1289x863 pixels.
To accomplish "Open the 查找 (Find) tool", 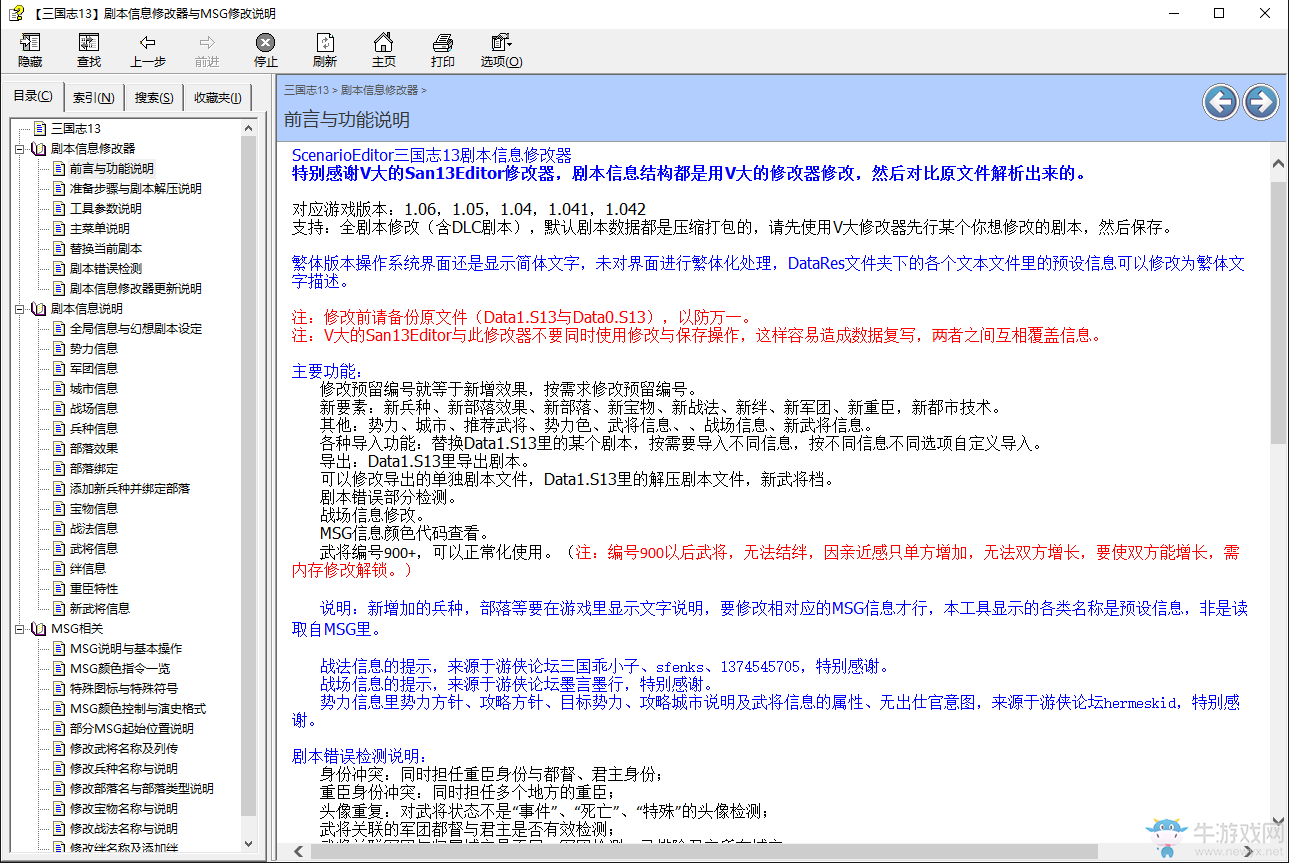I will pyautogui.click(x=89, y=50).
